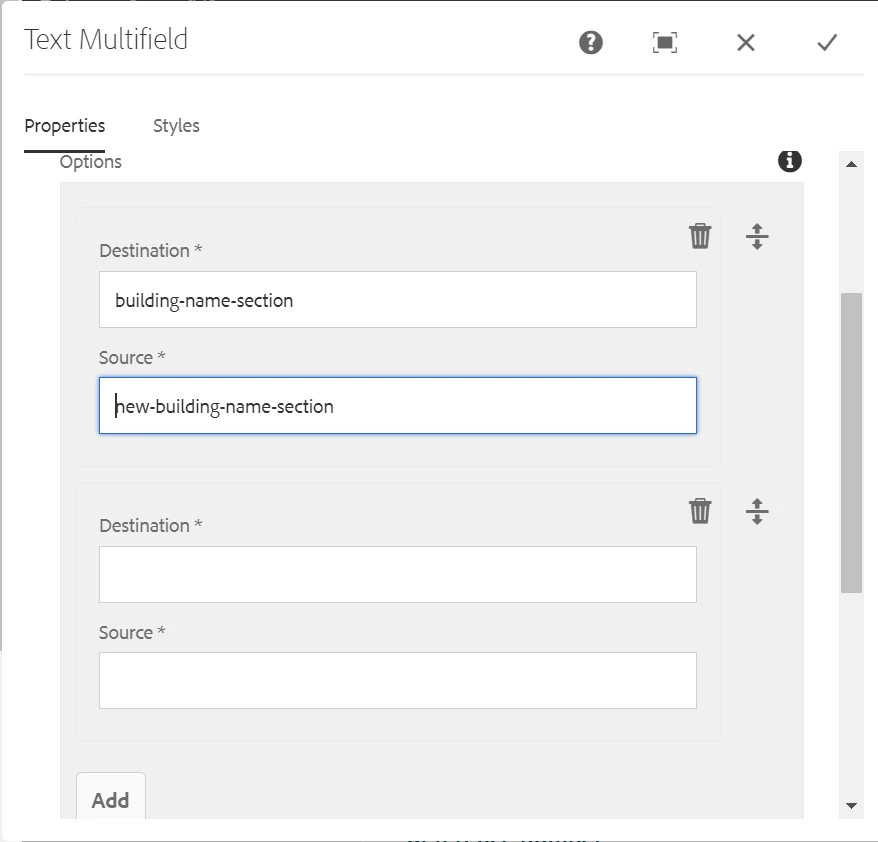Click the Options section label
878x842 pixels.
point(91,162)
